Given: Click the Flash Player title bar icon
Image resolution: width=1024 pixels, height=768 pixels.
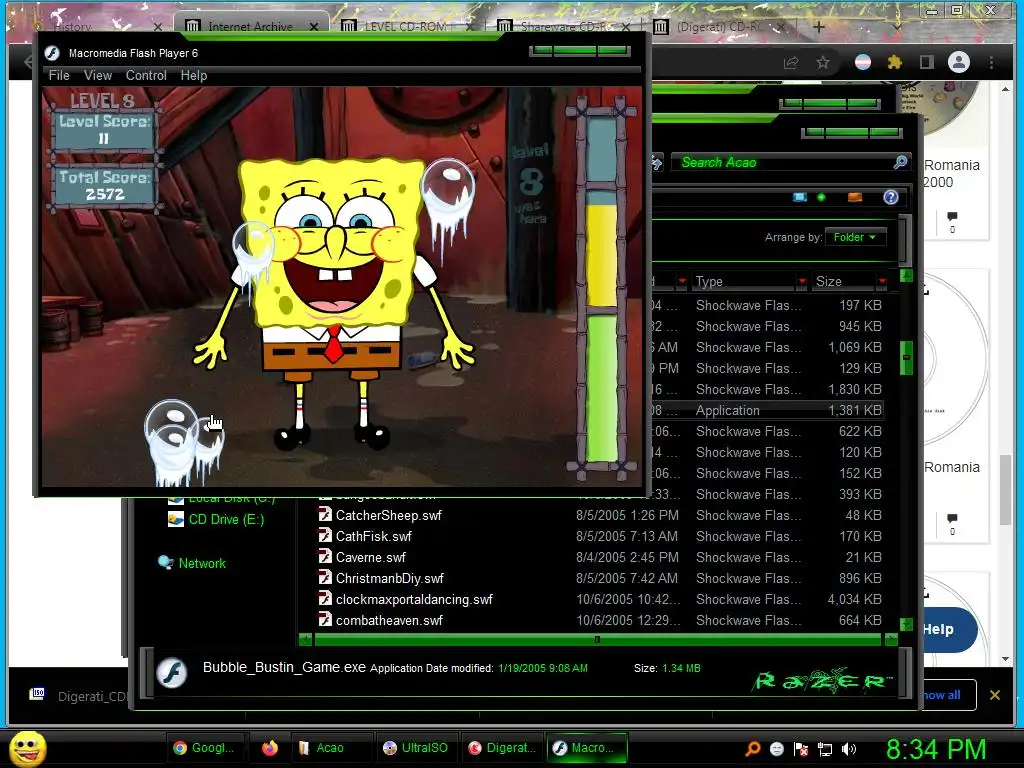Looking at the screenshot, I should pyautogui.click(x=52, y=53).
